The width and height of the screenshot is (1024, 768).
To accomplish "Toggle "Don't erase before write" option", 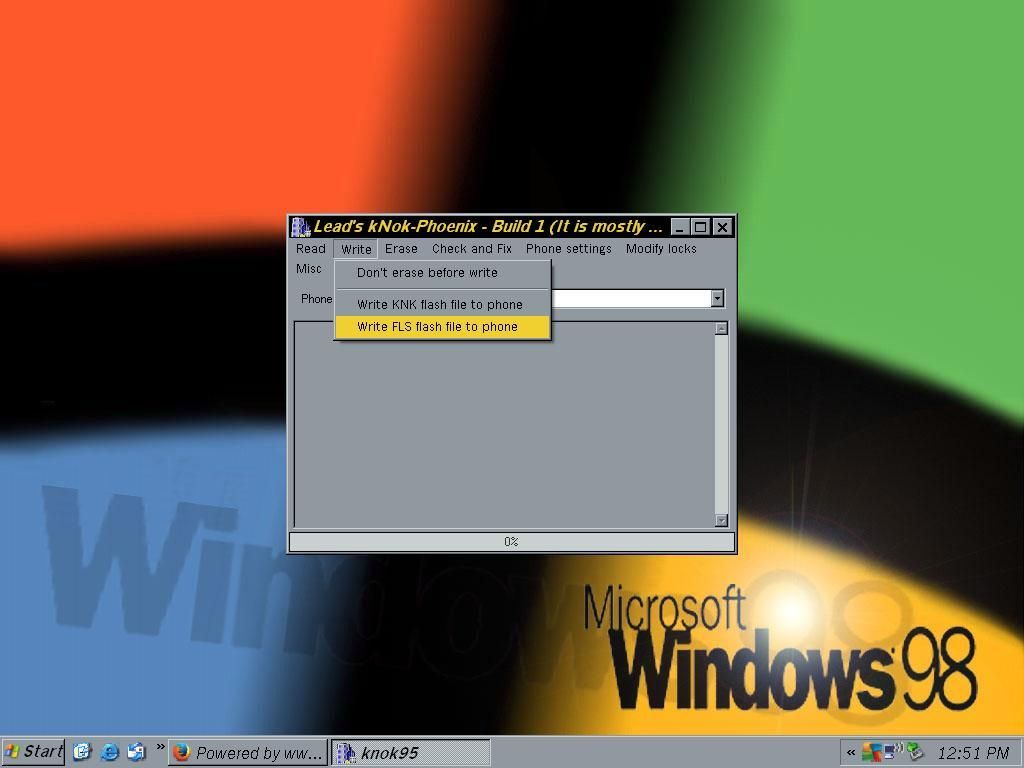I will click(427, 272).
